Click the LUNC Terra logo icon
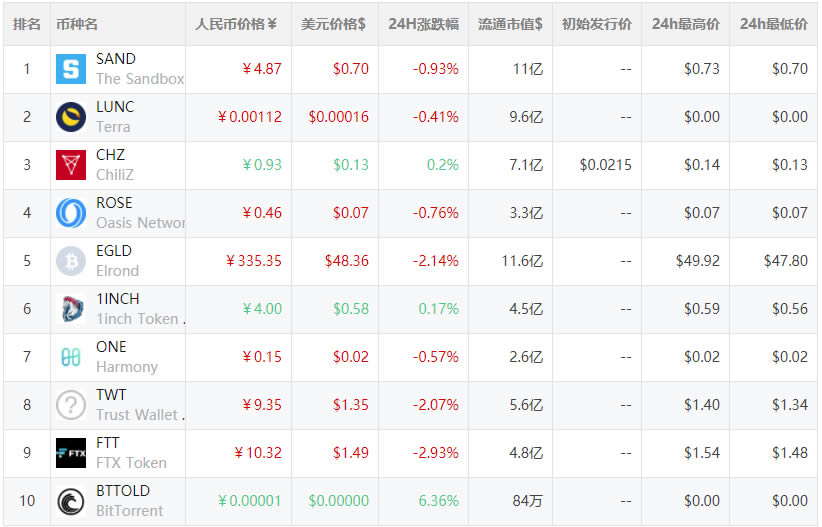 pyautogui.click(x=71, y=117)
